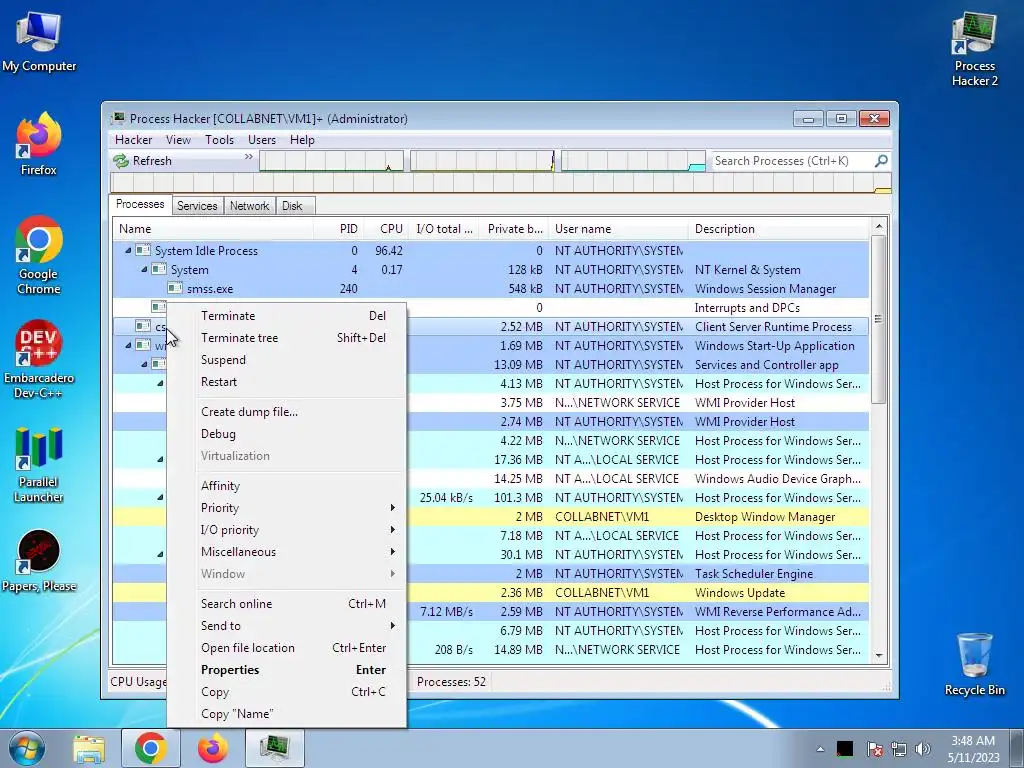Sort by User name column header

point(618,229)
